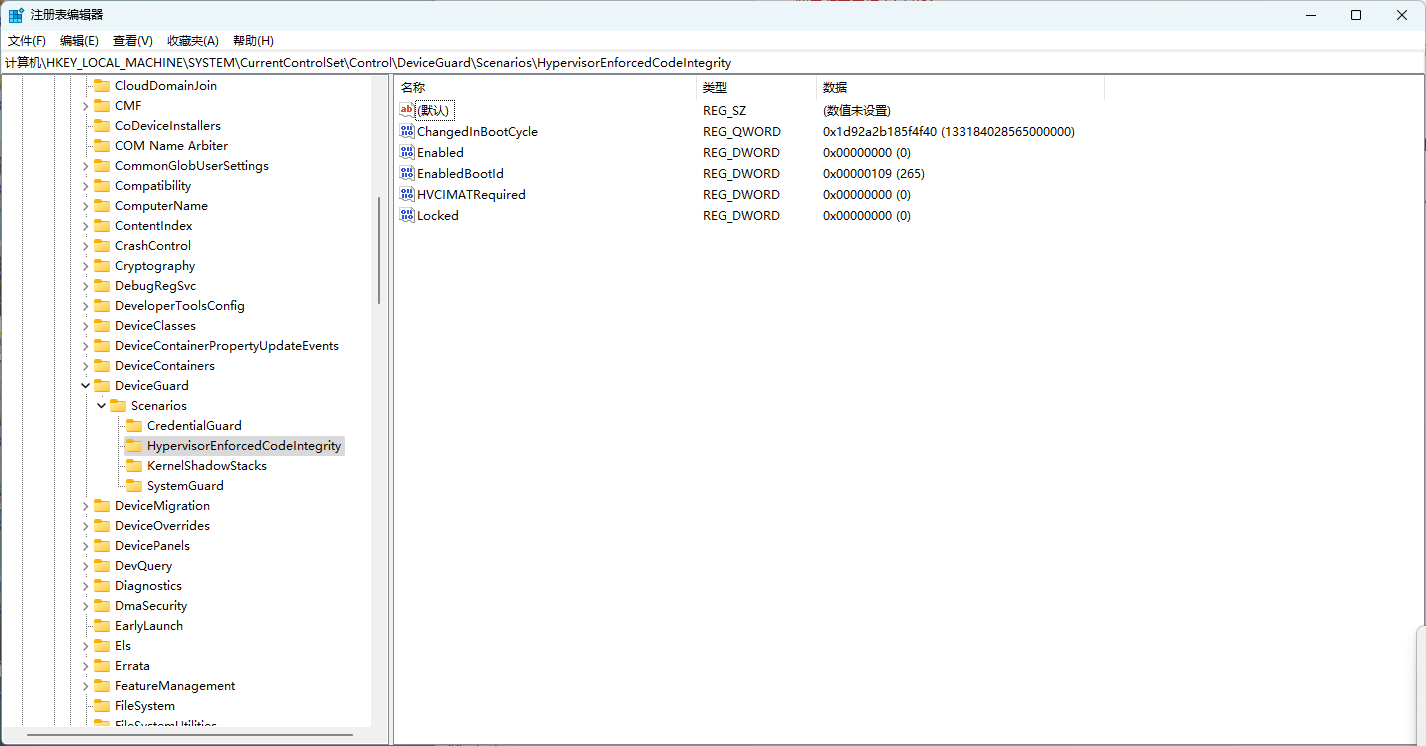Open the 帮助(H) menu

point(253,41)
